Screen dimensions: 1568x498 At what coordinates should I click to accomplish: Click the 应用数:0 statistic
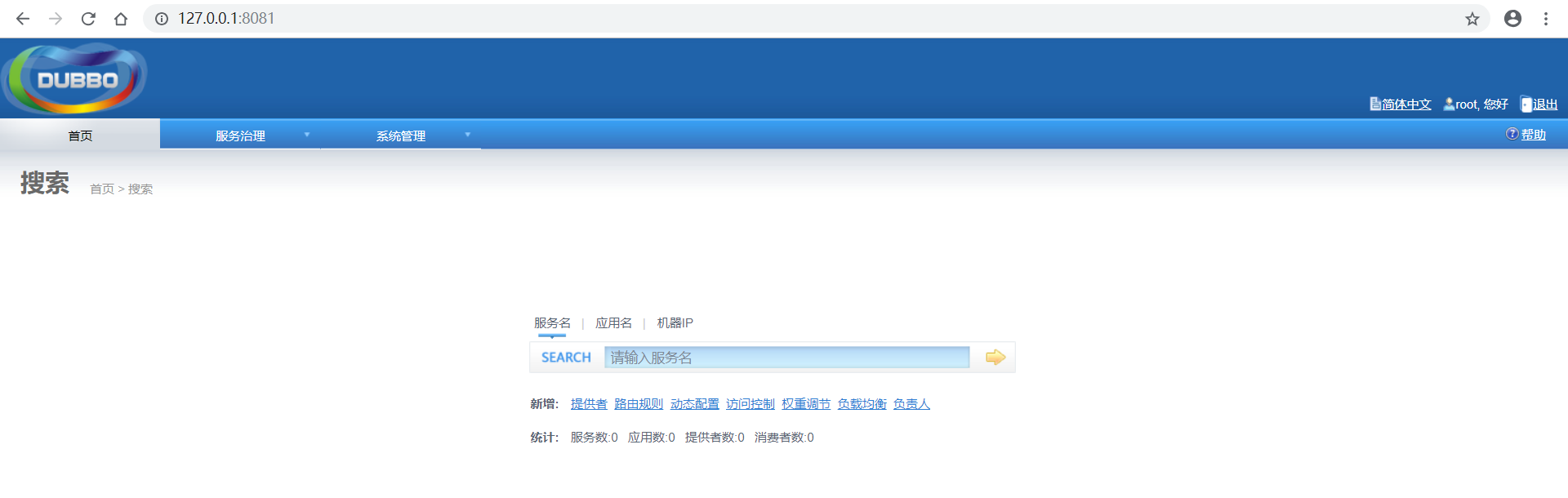click(x=651, y=438)
